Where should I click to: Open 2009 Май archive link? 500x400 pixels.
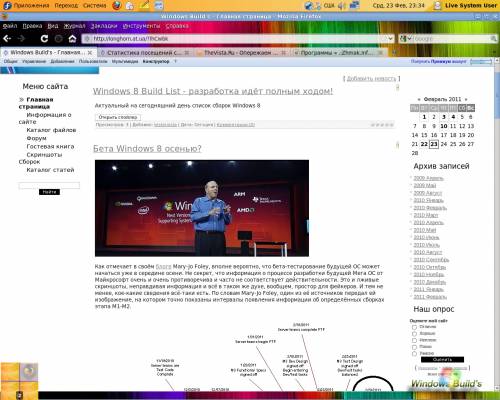coord(425,185)
